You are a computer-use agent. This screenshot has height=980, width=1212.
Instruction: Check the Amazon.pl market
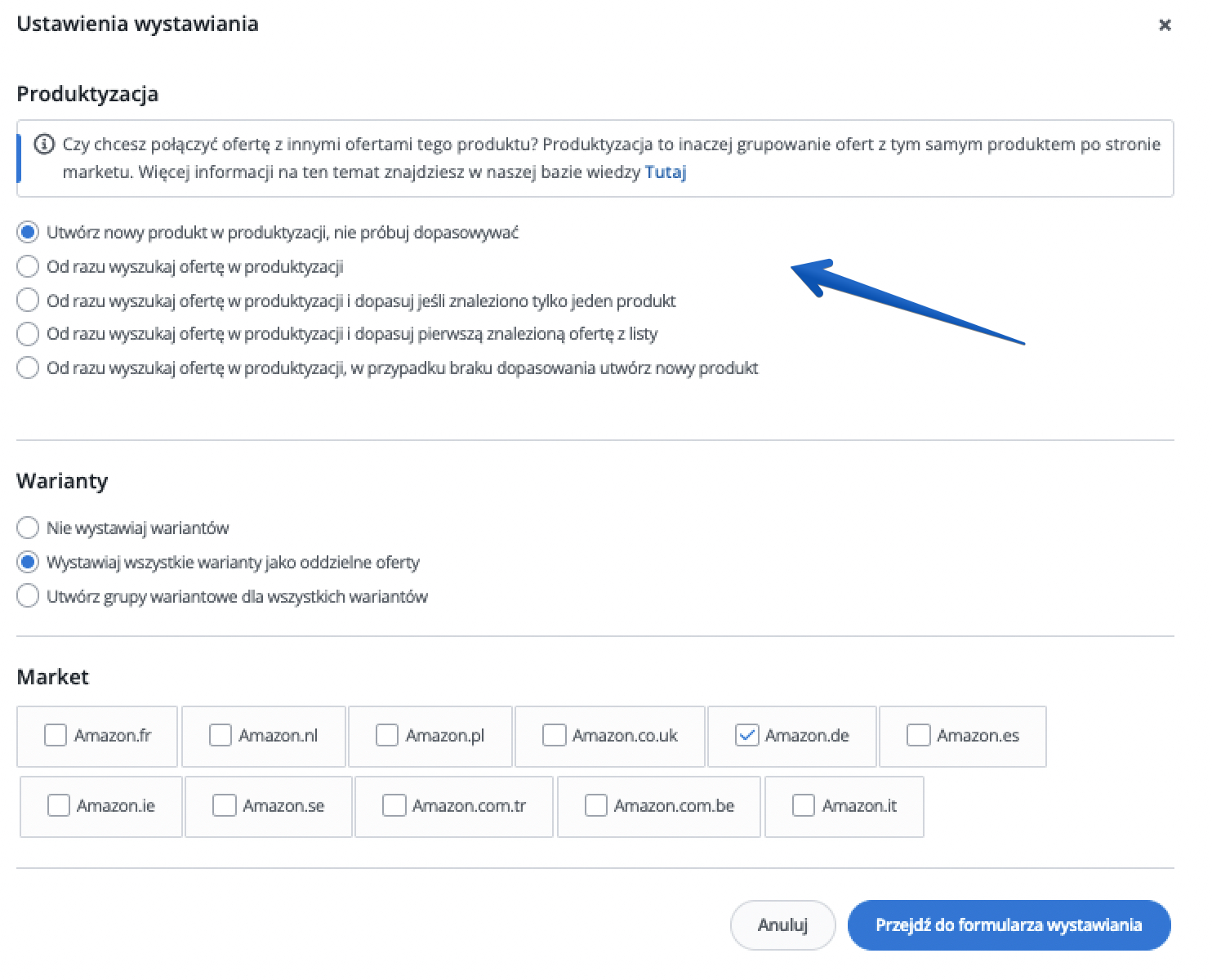point(387,736)
